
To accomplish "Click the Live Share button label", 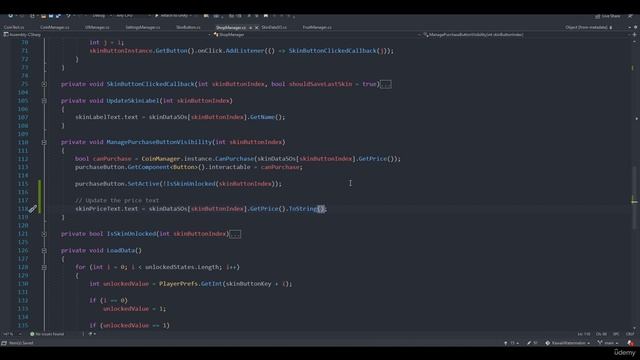I will 611,16.
